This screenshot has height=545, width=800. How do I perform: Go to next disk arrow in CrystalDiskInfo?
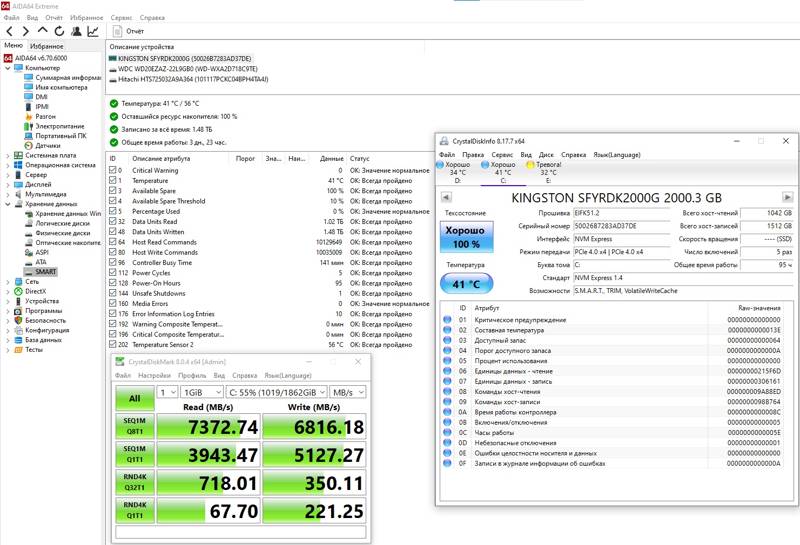click(x=787, y=197)
